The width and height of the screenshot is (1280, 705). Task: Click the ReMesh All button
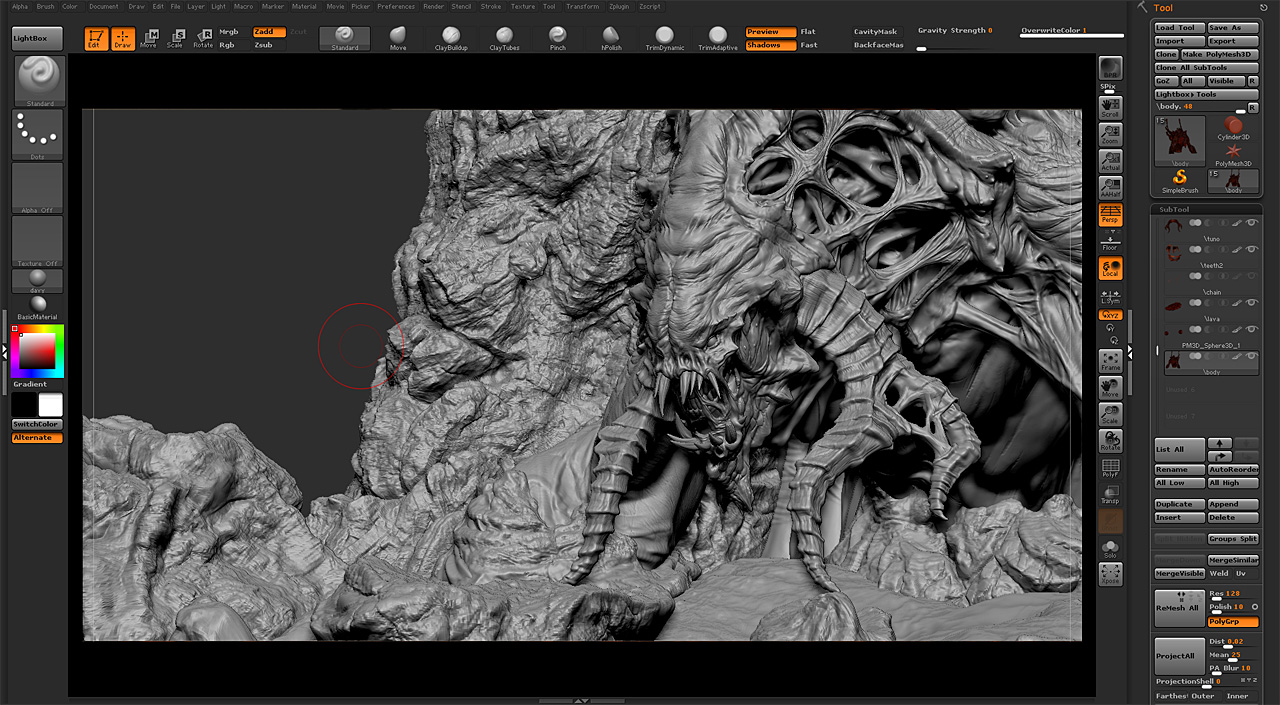click(1179, 608)
